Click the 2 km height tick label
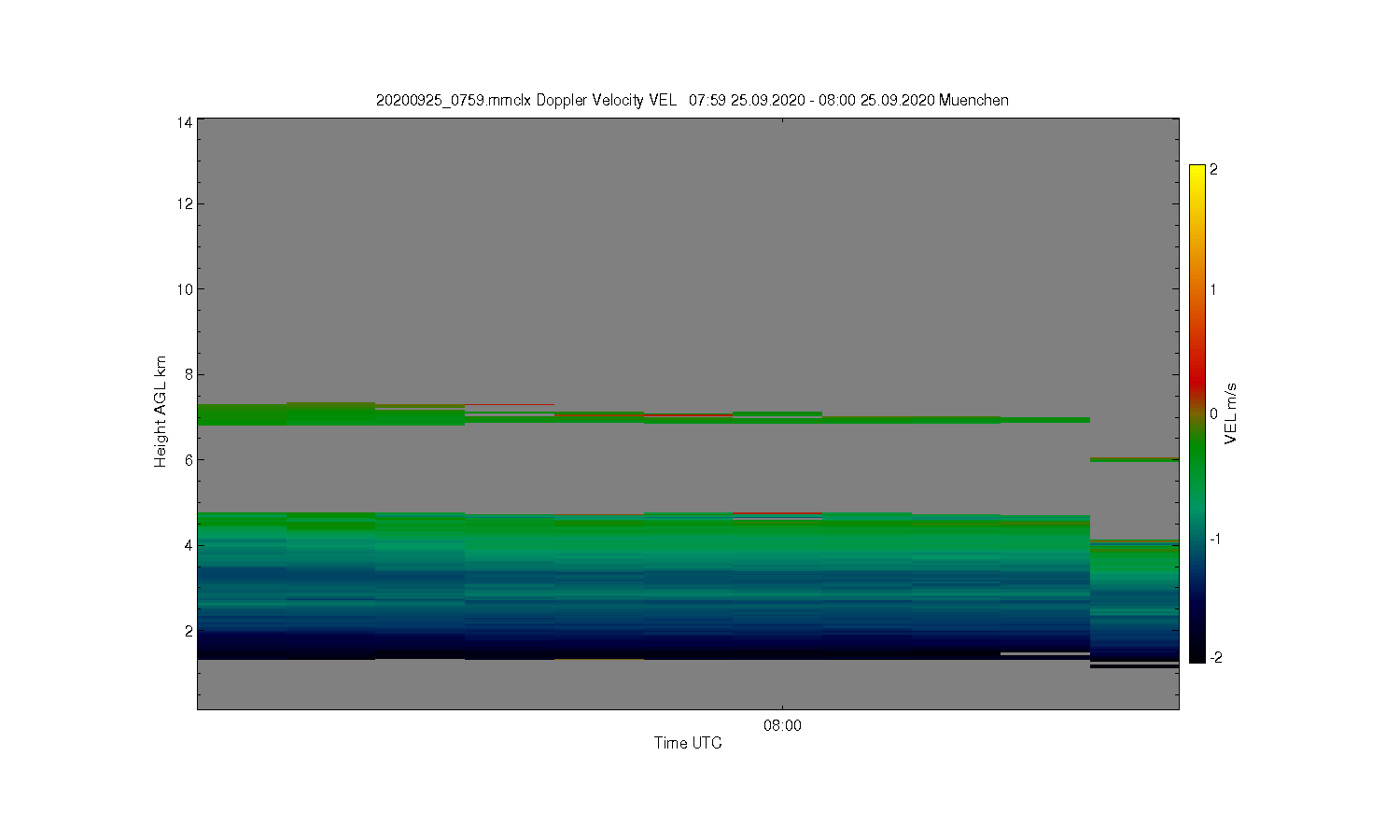1400x840 pixels. (189, 631)
